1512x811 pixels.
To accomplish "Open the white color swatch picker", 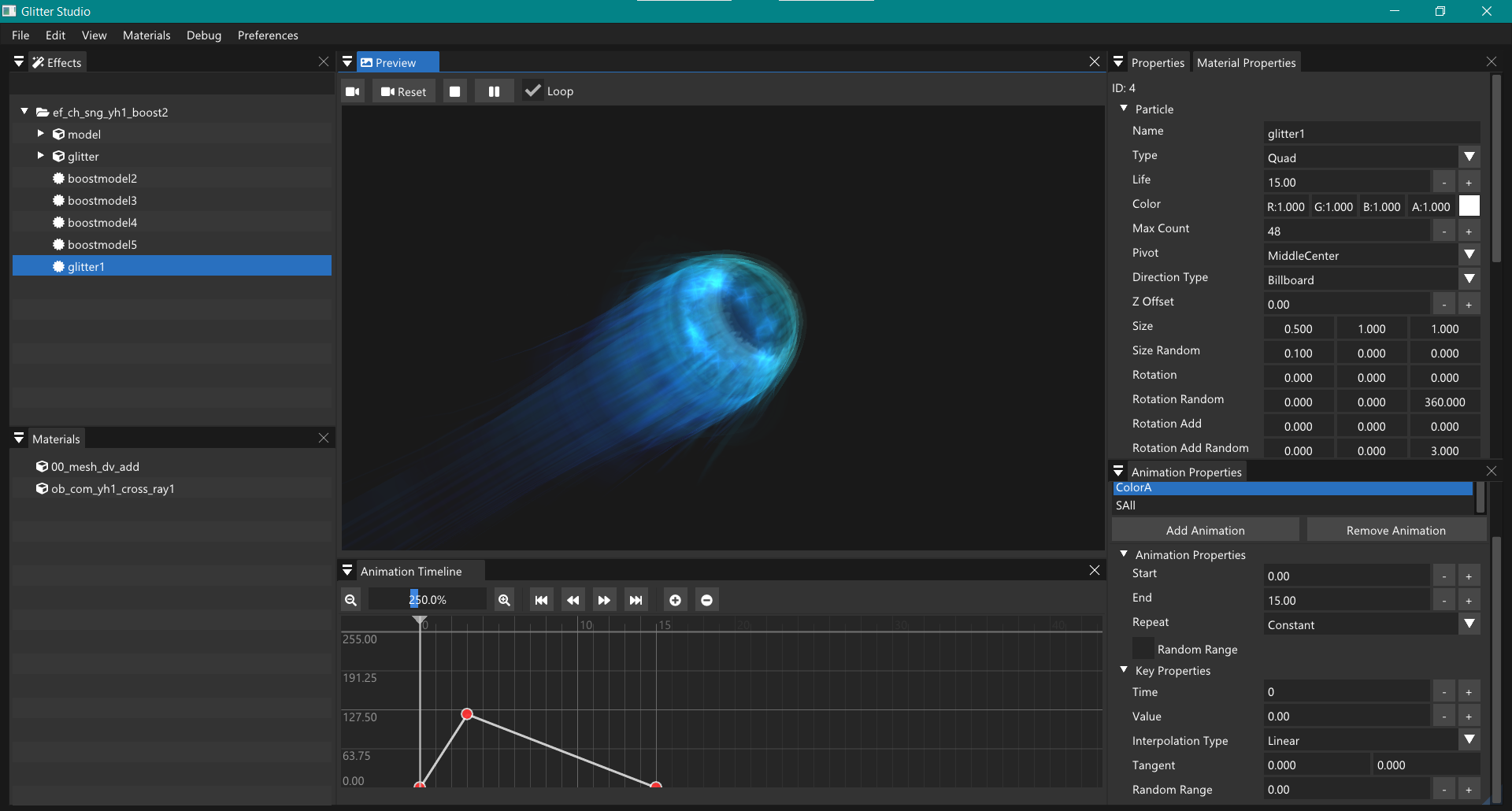I will pyautogui.click(x=1469, y=206).
